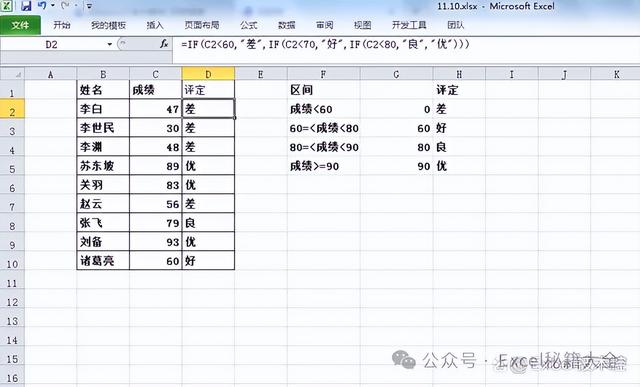
Task: Select the cell containing 赵云
Action: (103, 204)
